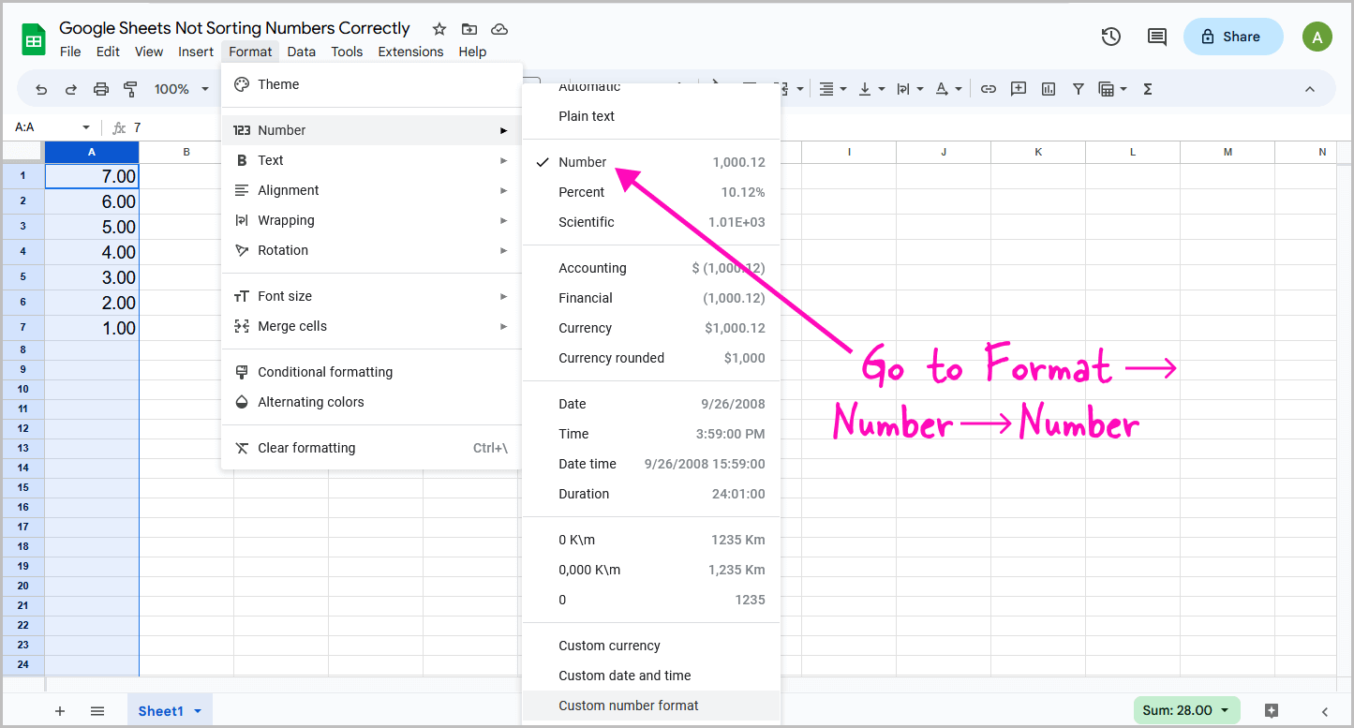This screenshot has height=728, width=1354.
Task: Select Theme in the Format menu
Action: [x=371, y=85]
